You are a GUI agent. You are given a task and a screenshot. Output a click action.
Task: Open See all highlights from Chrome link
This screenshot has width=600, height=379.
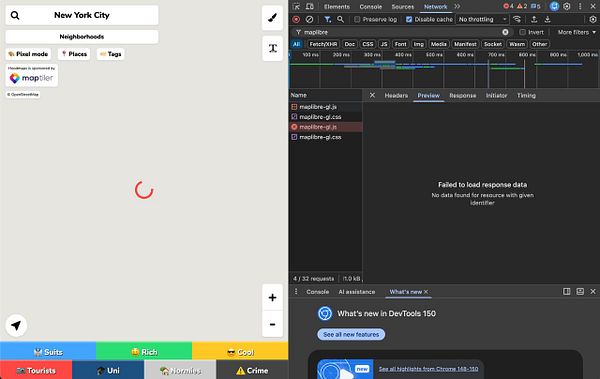coord(428,369)
